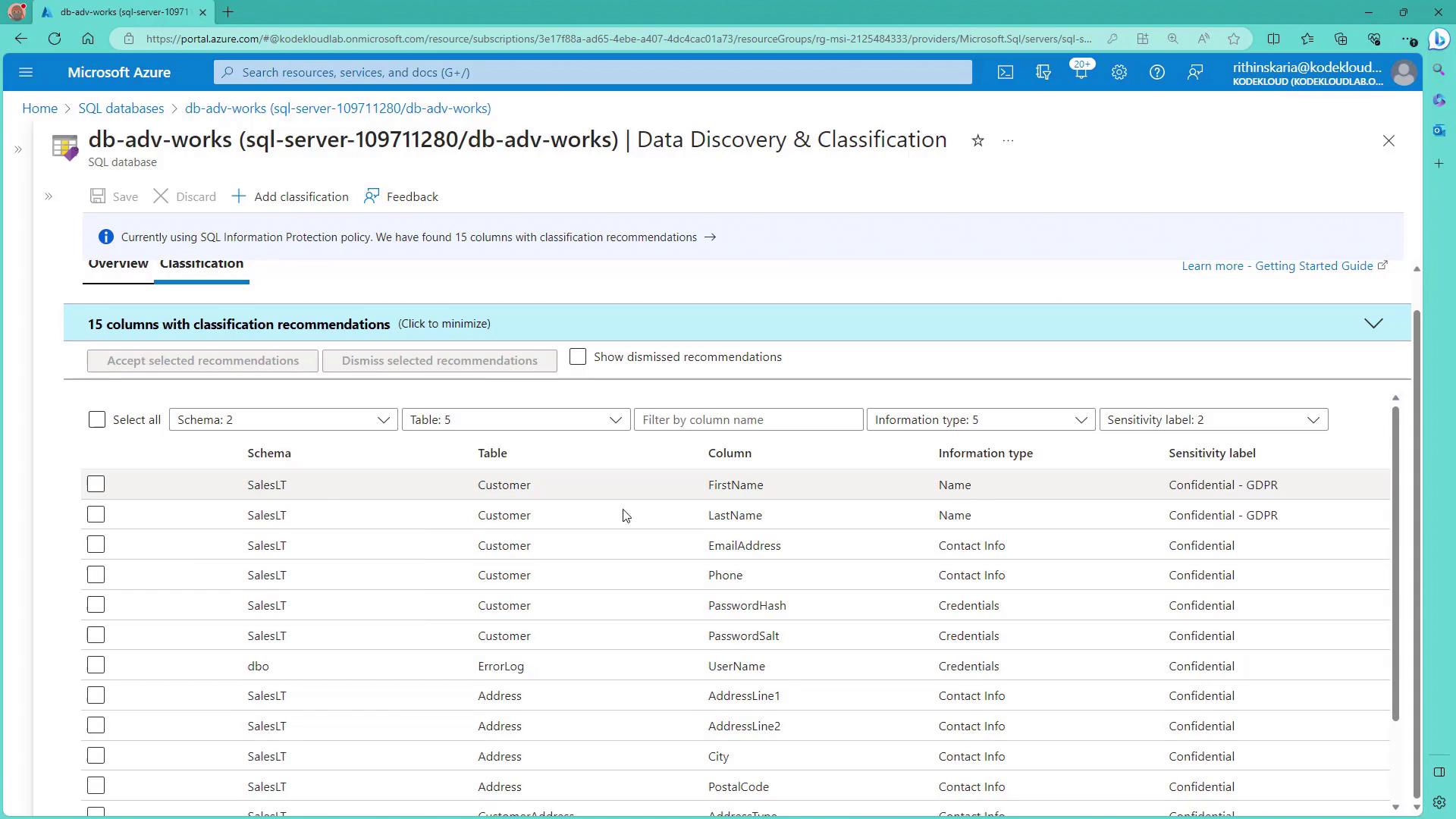
Task: Click the PasswordSalt column cell
Action: [x=743, y=635]
